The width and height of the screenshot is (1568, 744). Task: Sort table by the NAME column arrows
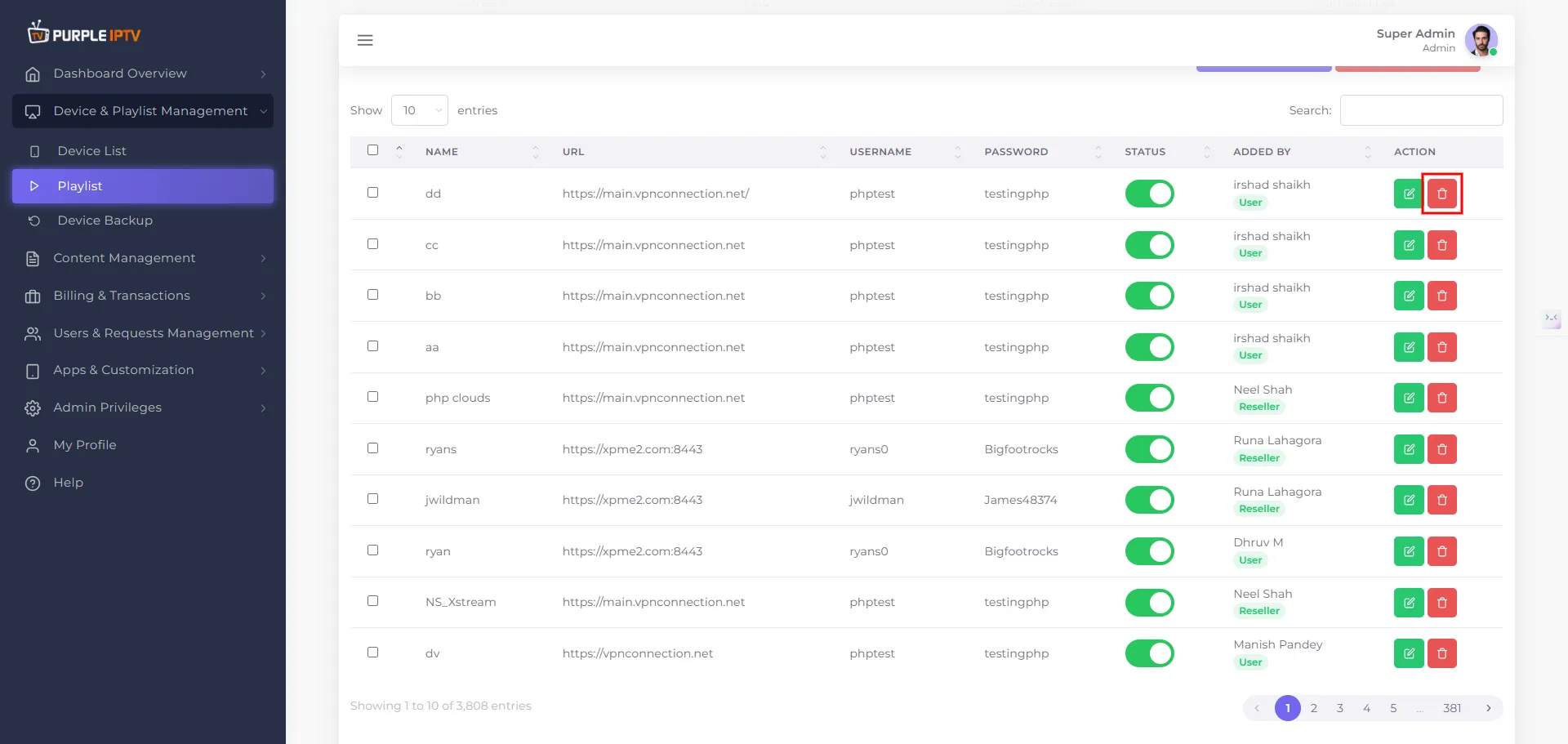point(536,152)
